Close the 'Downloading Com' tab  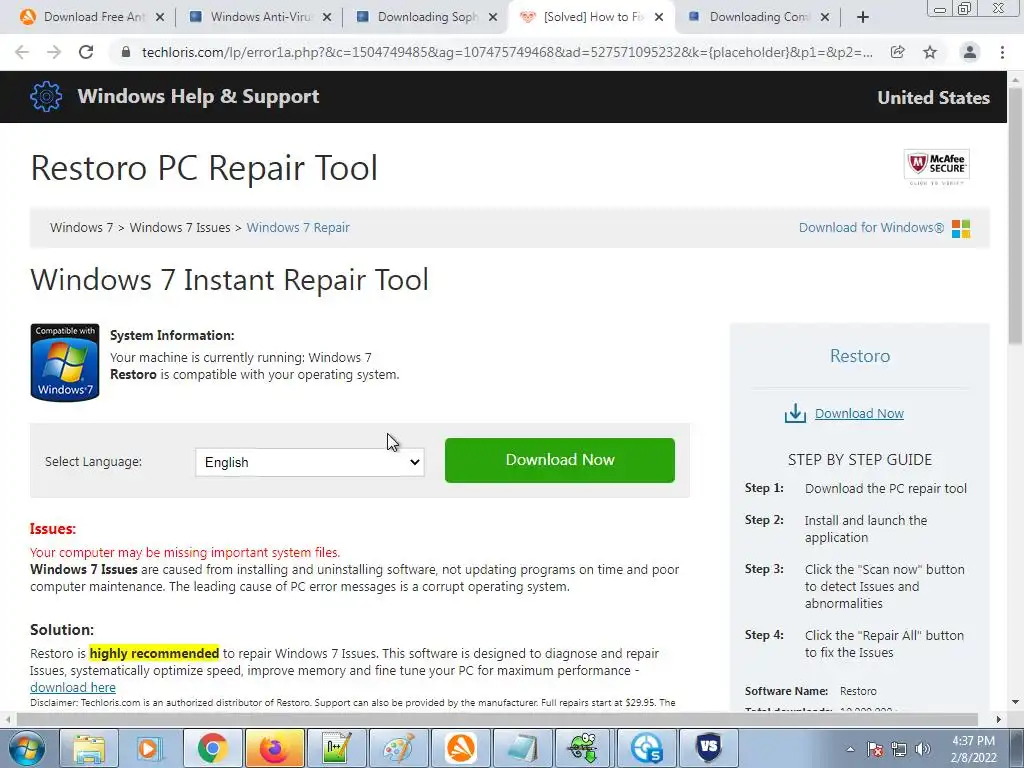tap(825, 18)
